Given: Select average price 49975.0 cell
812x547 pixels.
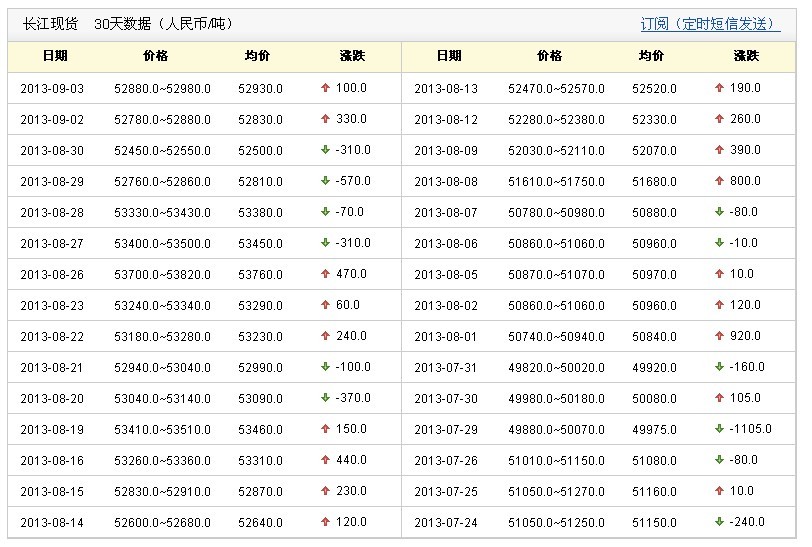Looking at the screenshot, I should coord(654,429).
